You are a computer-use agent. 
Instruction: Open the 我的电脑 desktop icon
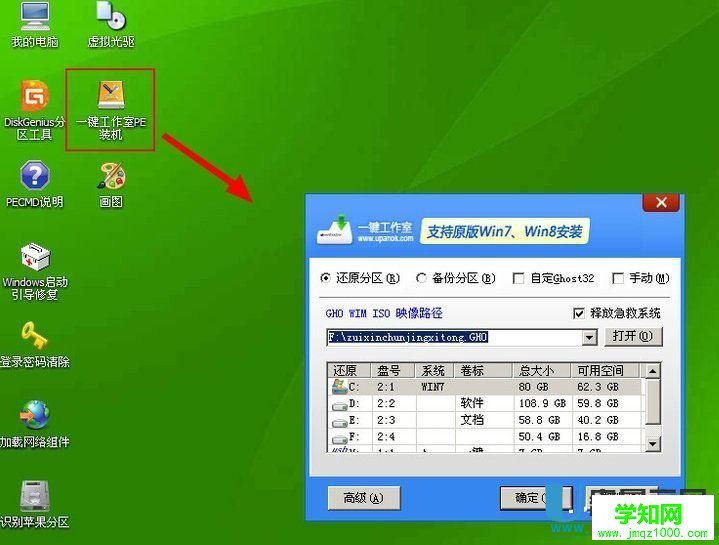[35, 24]
